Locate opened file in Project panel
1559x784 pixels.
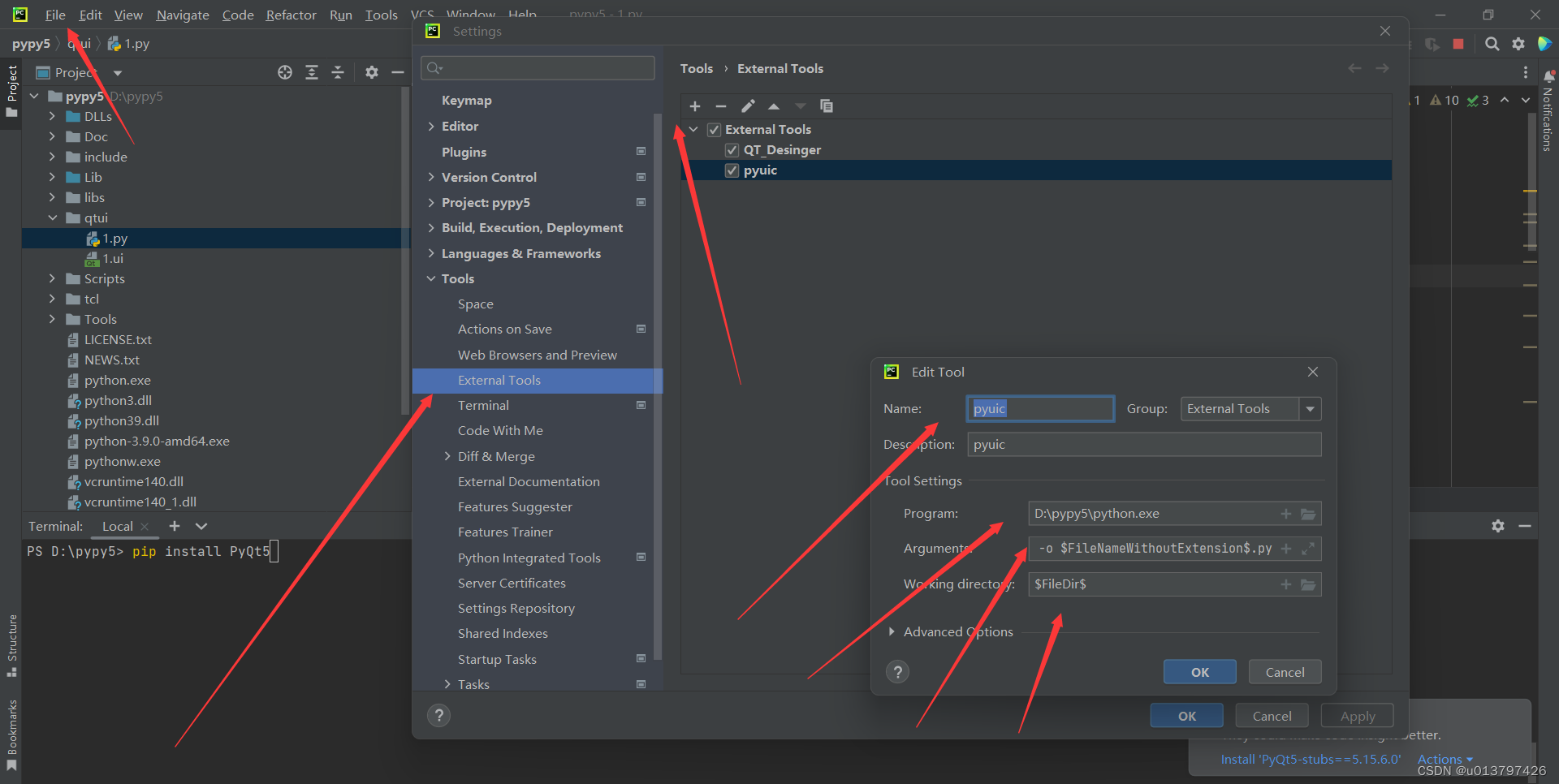[x=285, y=72]
